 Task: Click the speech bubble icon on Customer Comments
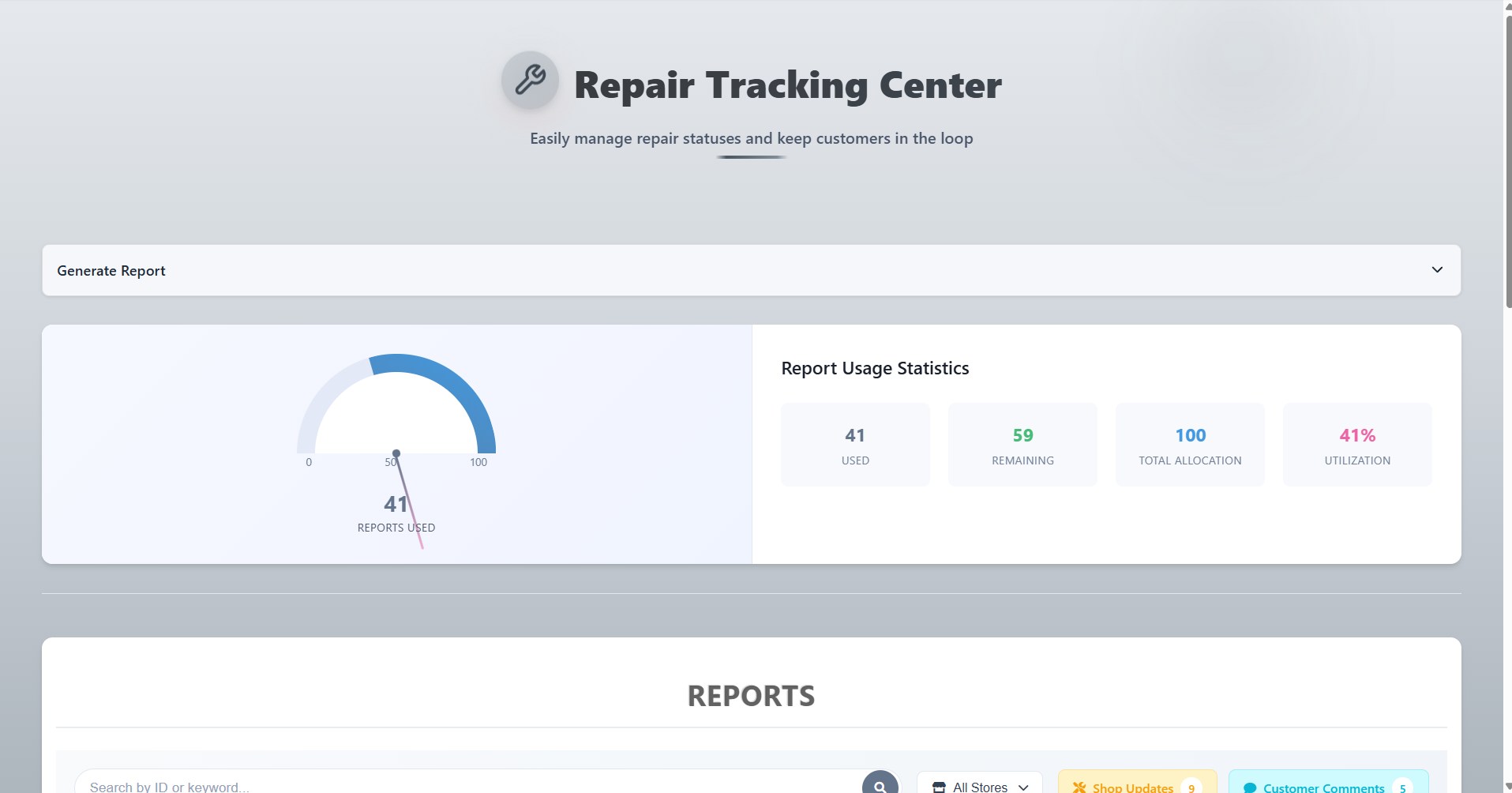point(1250,787)
